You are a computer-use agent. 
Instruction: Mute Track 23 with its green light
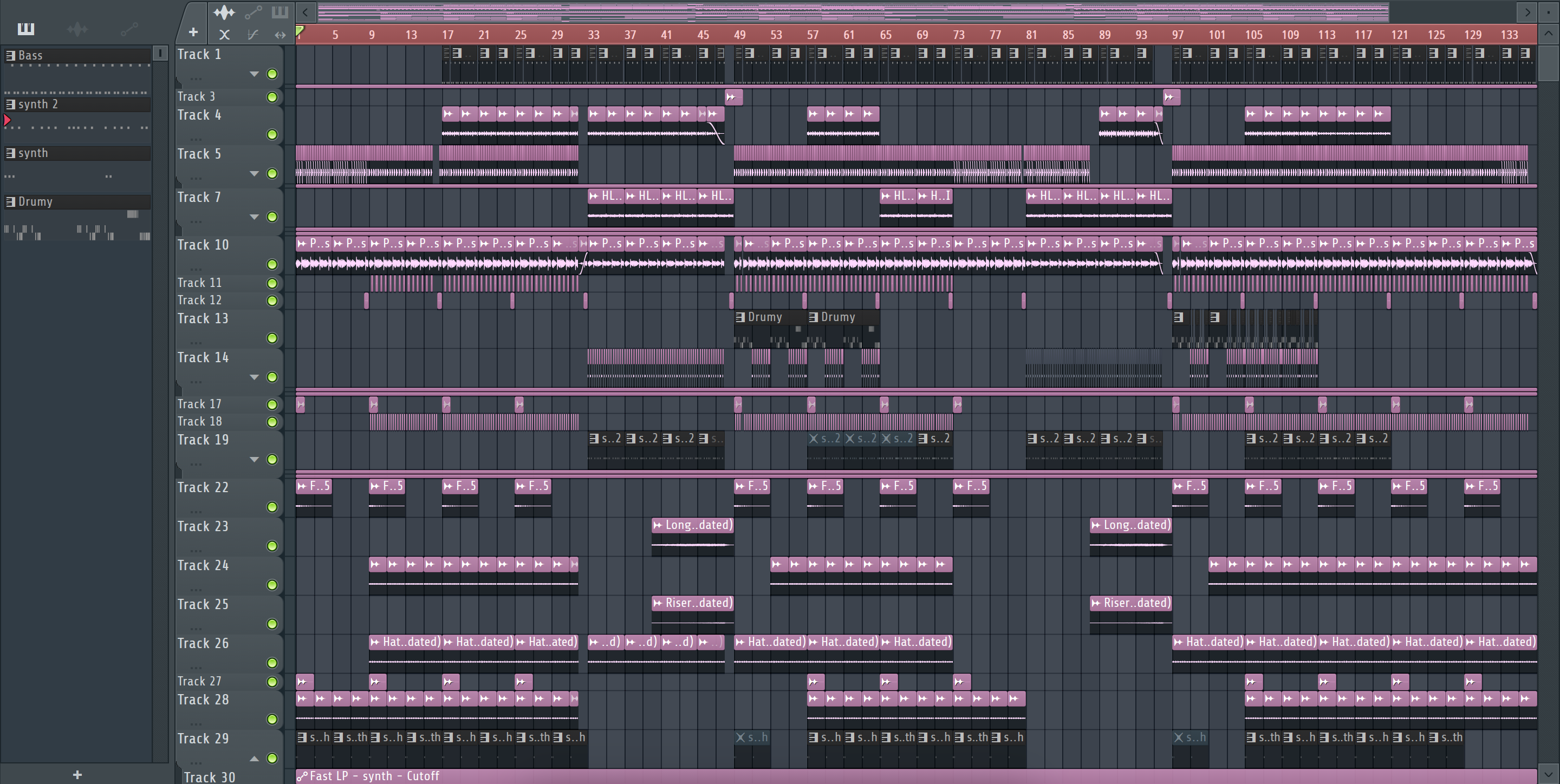272,546
